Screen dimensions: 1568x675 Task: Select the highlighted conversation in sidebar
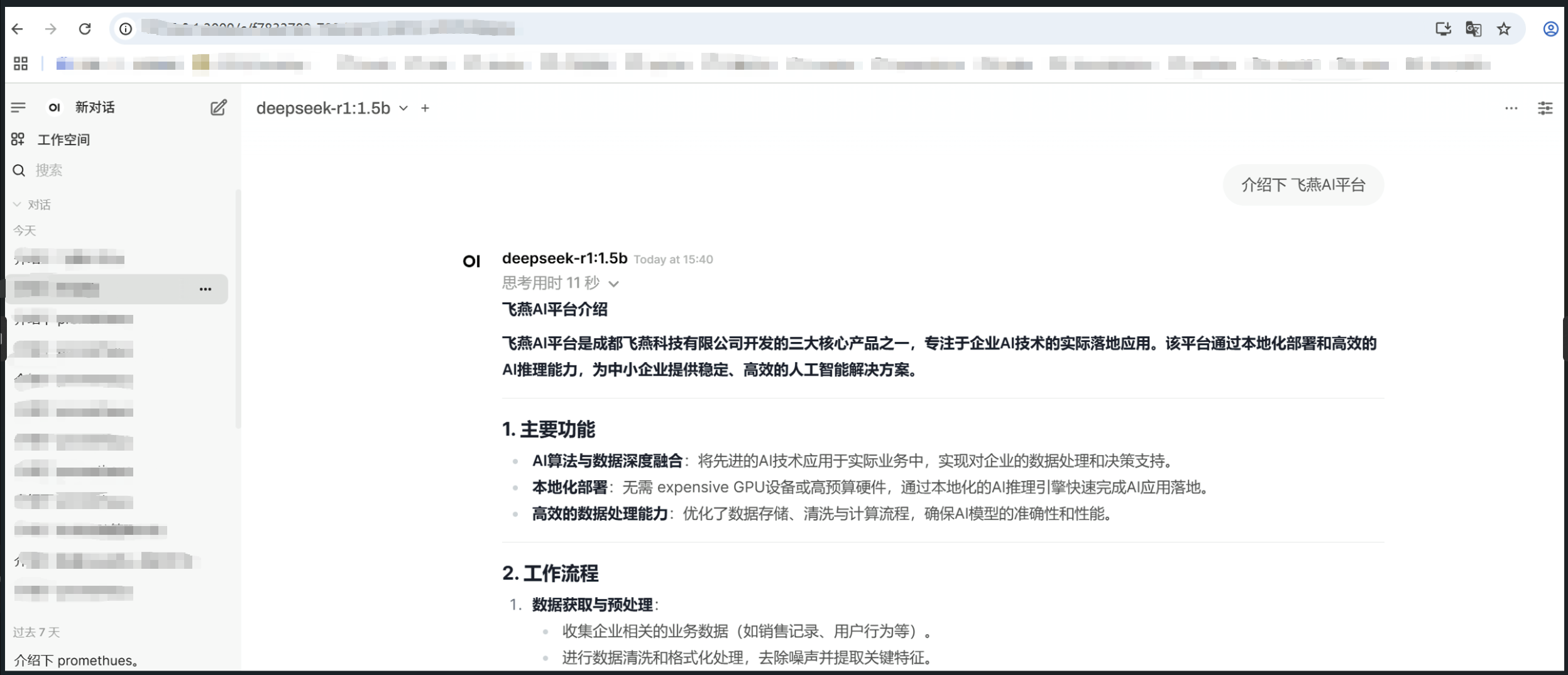coord(117,289)
